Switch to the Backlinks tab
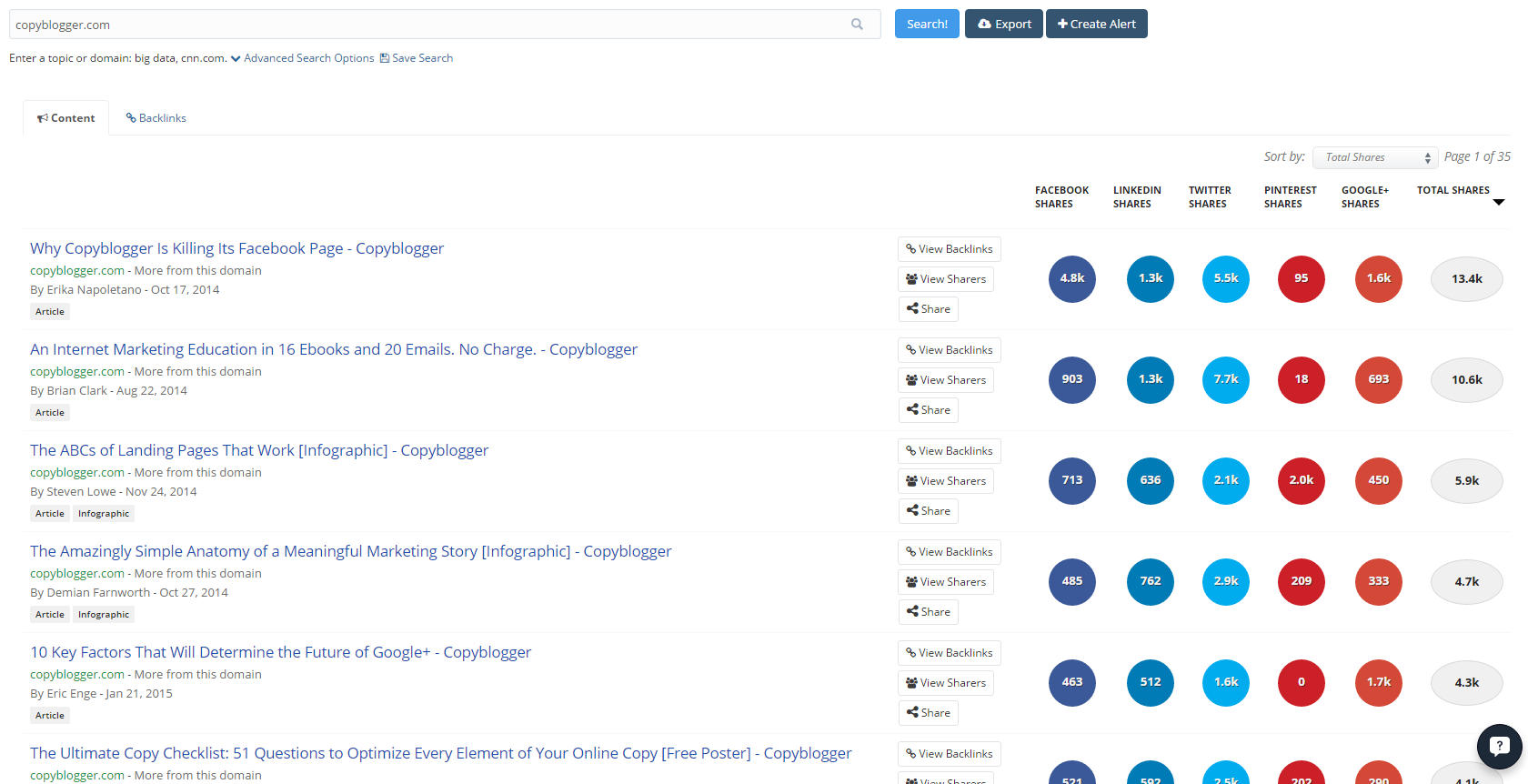 pos(156,118)
